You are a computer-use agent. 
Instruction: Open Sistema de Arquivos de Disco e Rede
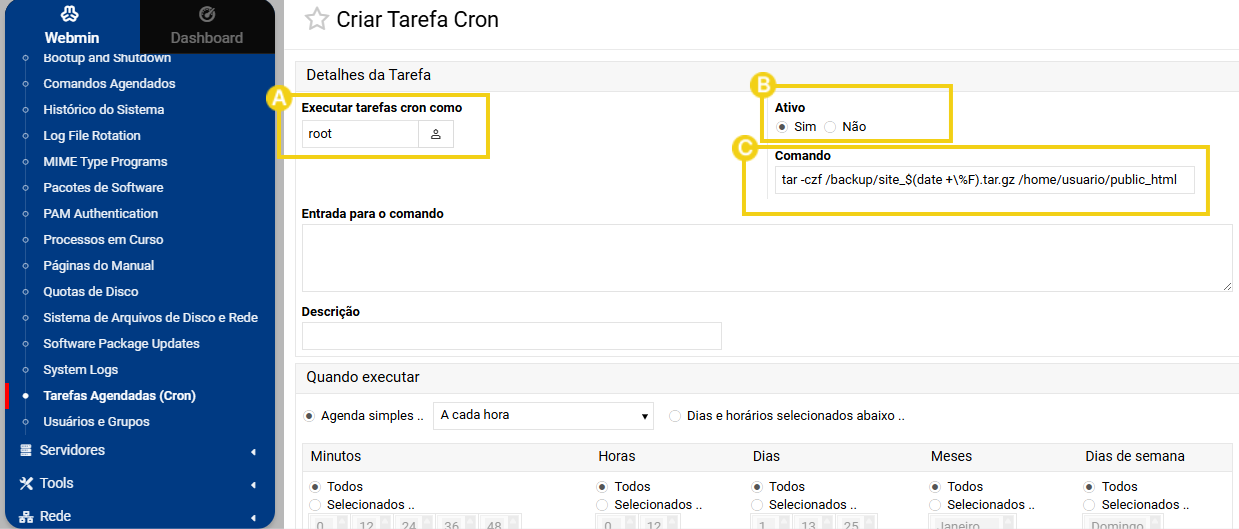pos(151,318)
